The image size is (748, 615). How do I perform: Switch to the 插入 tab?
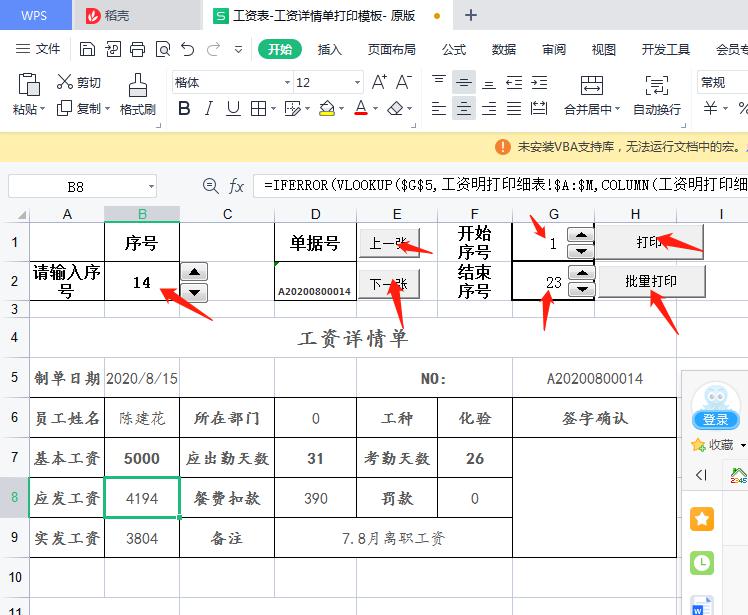(330, 49)
